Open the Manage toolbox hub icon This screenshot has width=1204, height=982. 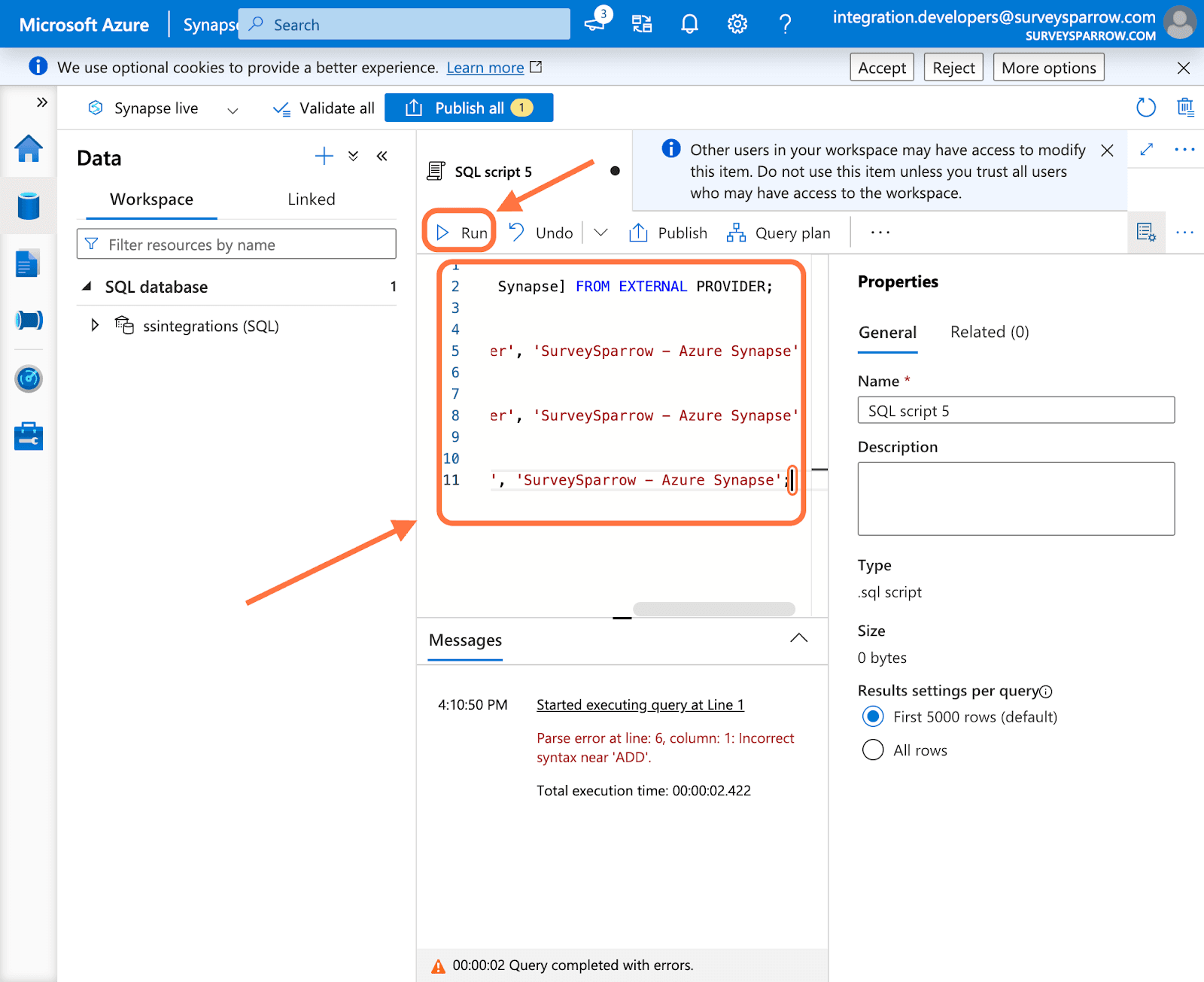[29, 436]
